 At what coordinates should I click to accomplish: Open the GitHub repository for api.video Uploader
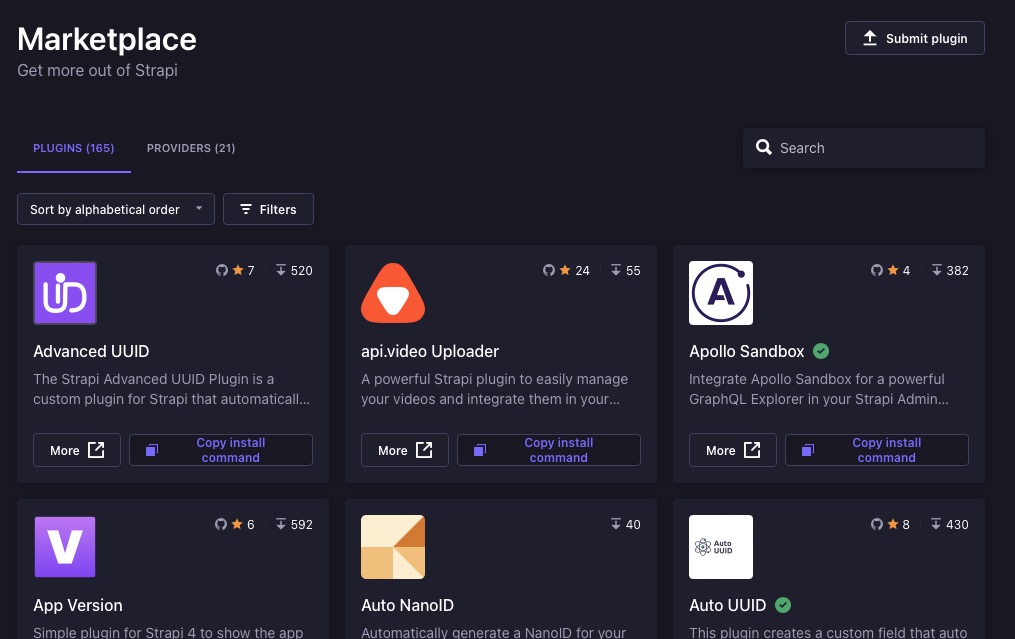pos(549,270)
